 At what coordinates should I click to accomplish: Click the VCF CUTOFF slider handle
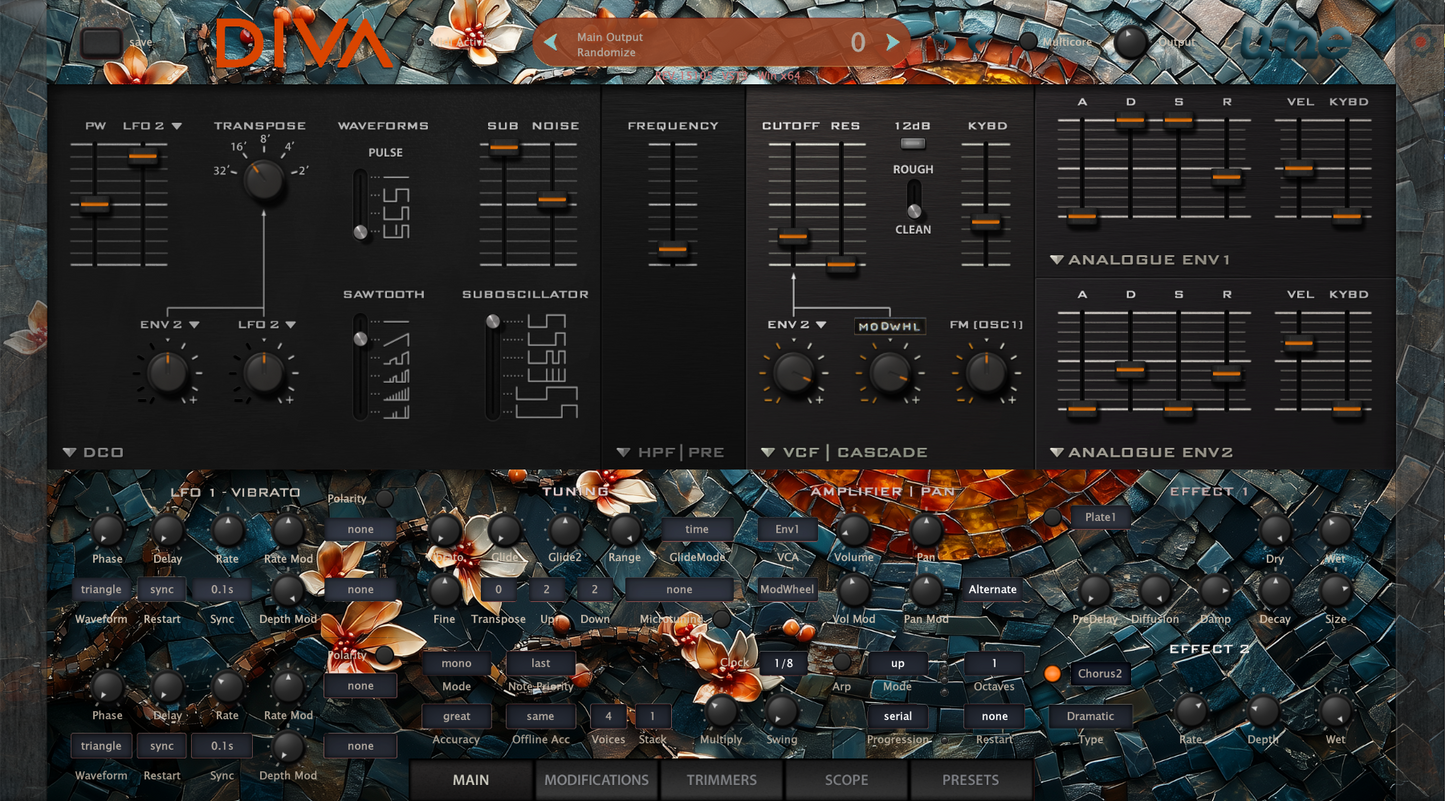(793, 237)
